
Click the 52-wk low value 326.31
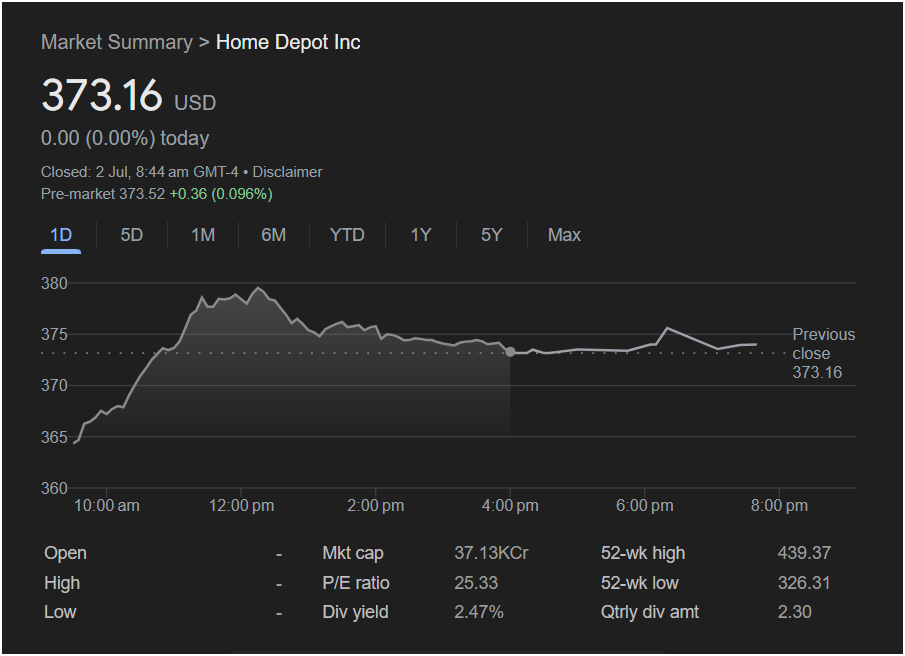tap(803, 583)
